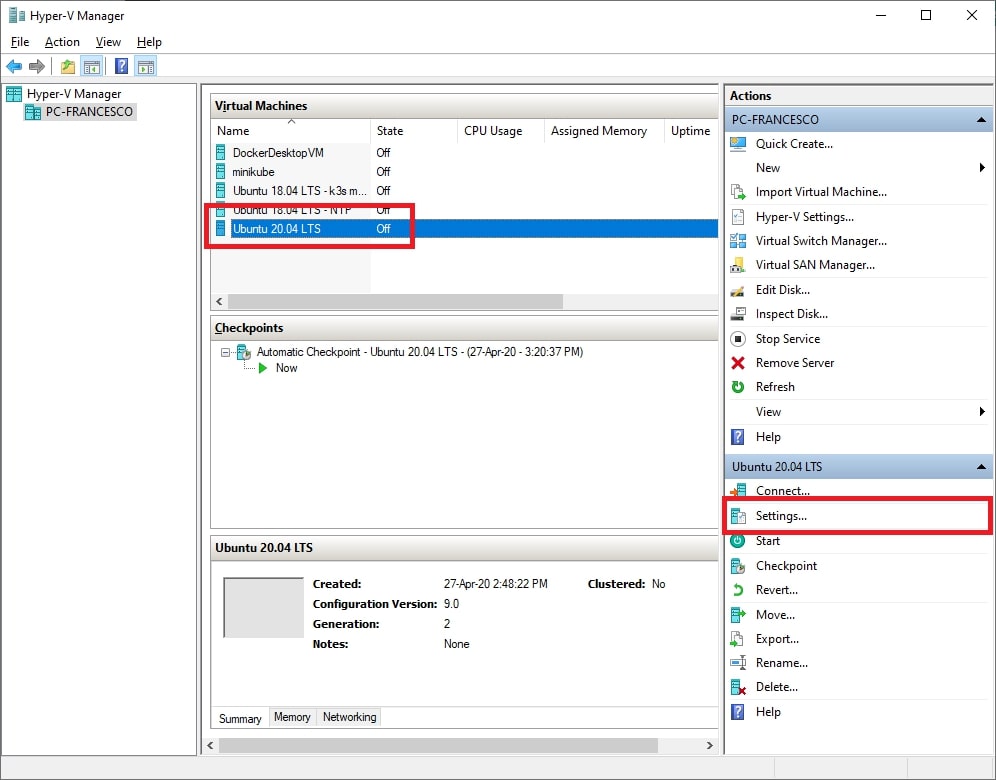Click the Edit Disk icon
Screen dimensions: 996x780
[x=738, y=290]
